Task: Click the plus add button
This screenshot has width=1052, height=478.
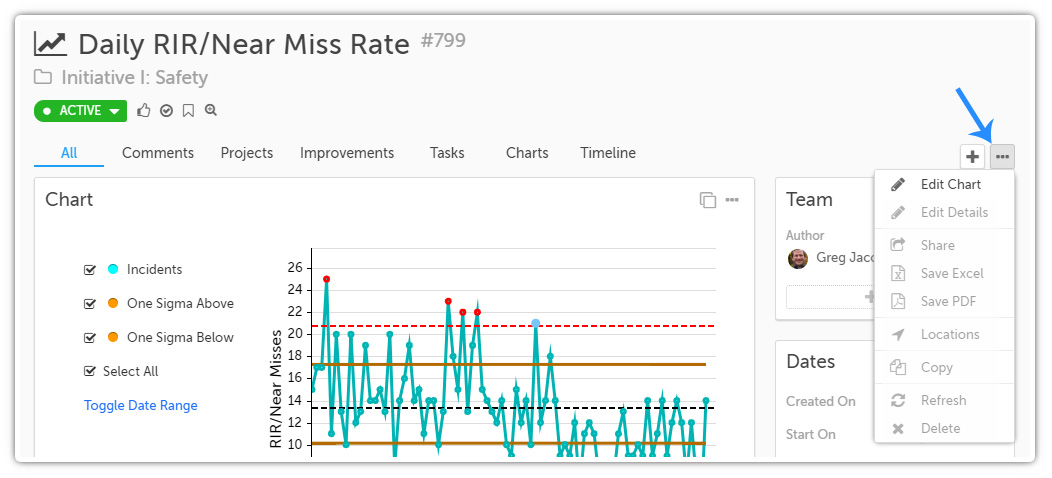Action: point(972,156)
